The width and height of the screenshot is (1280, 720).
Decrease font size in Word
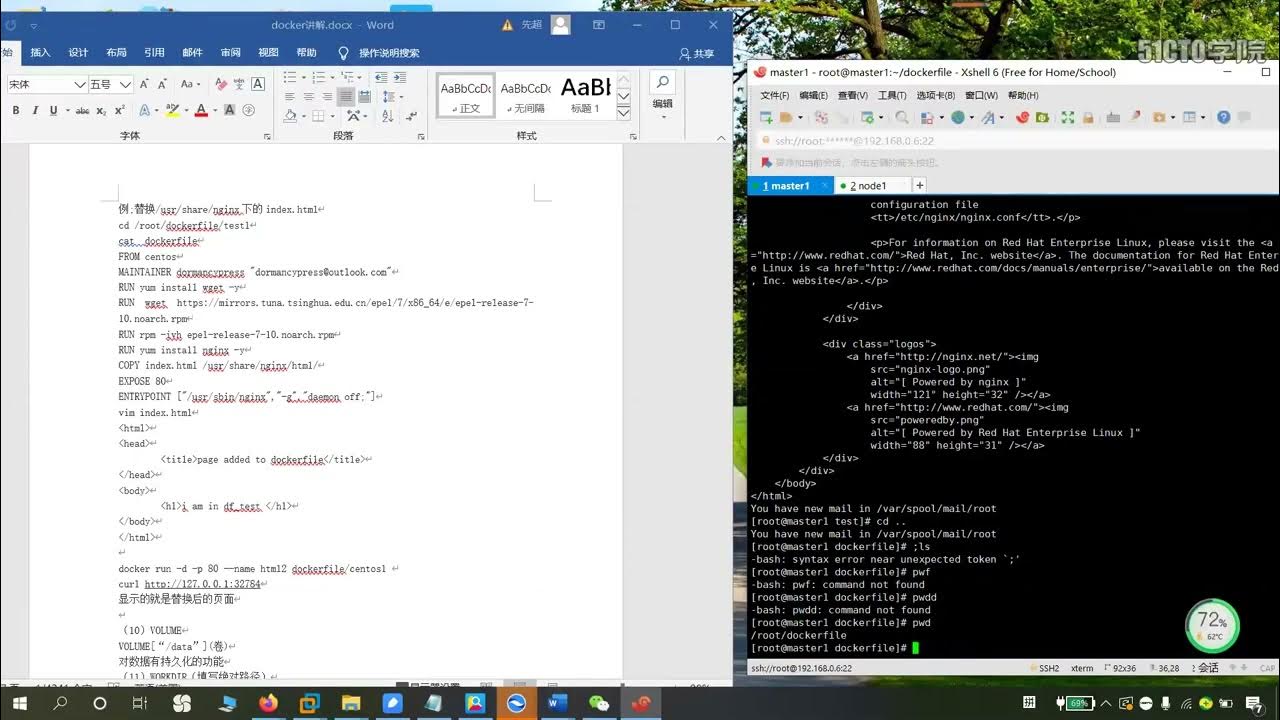[x=162, y=85]
